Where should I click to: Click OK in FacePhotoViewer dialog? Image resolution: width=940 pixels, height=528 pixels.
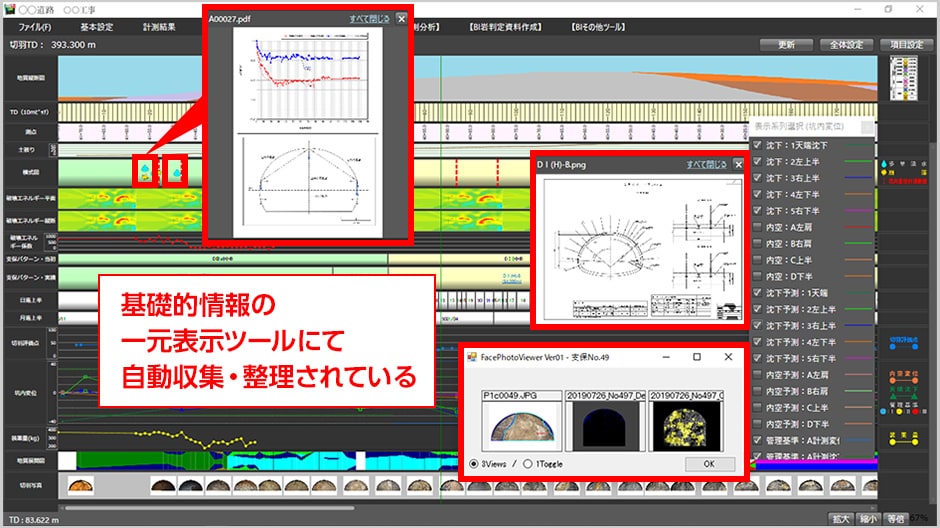tap(709, 464)
